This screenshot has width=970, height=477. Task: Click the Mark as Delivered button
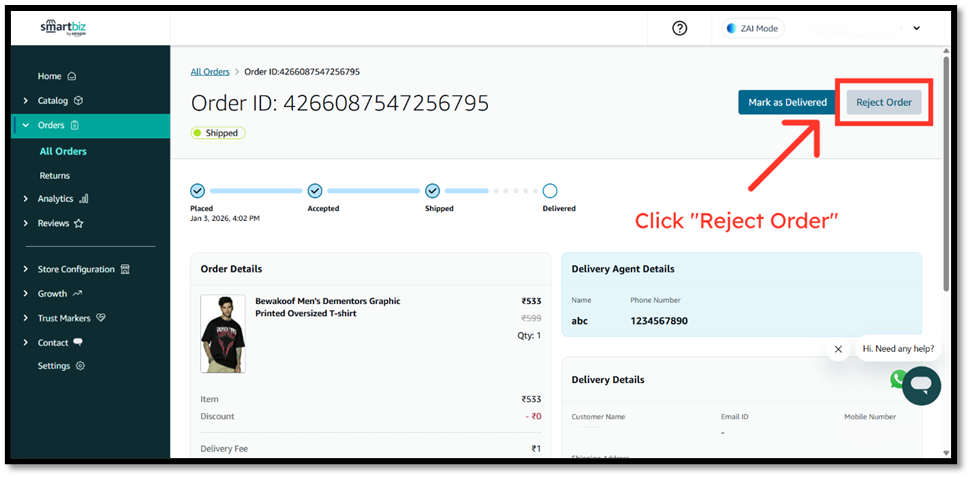click(x=787, y=102)
